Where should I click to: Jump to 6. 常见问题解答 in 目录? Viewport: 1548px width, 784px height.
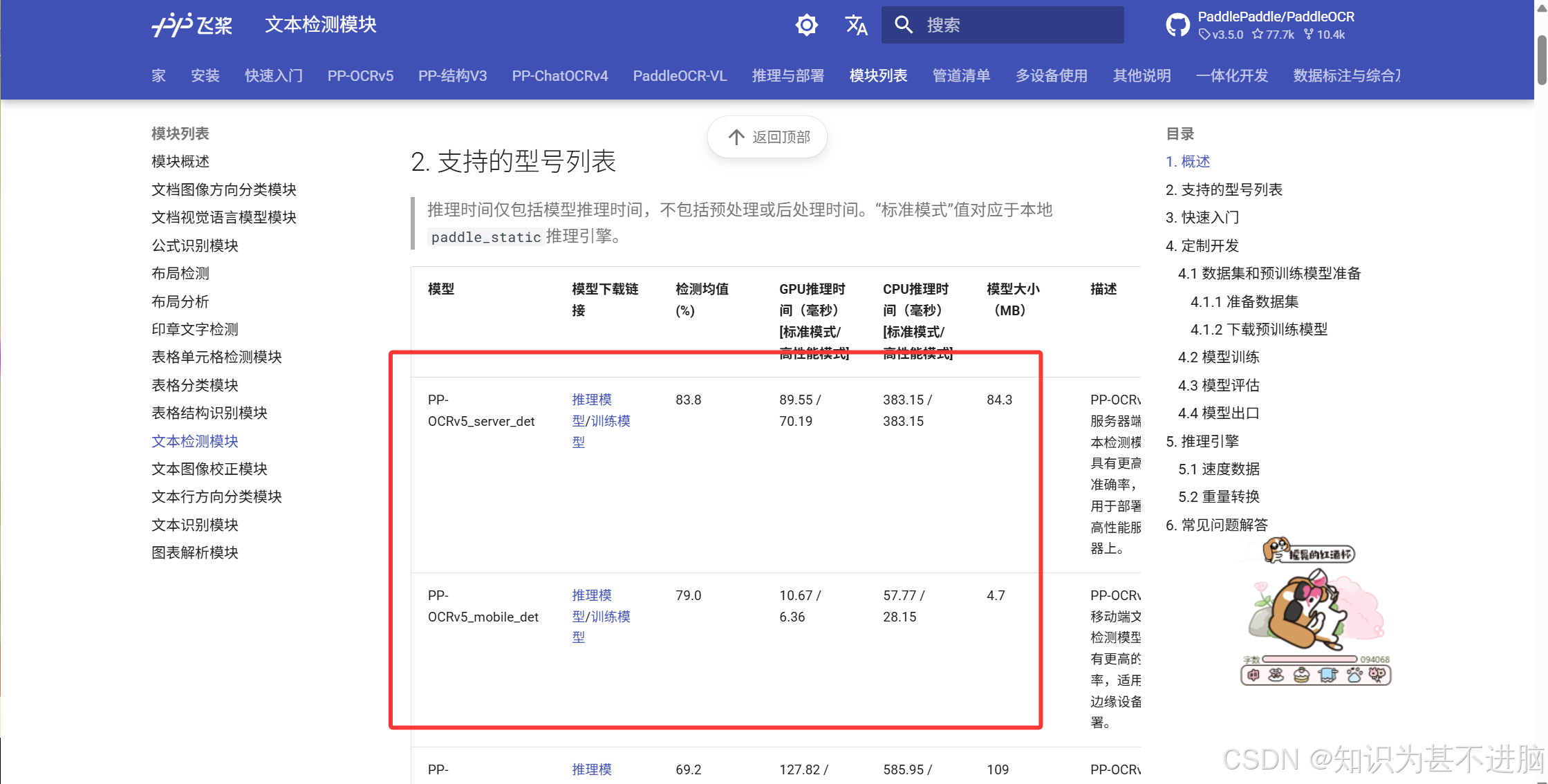[1217, 525]
